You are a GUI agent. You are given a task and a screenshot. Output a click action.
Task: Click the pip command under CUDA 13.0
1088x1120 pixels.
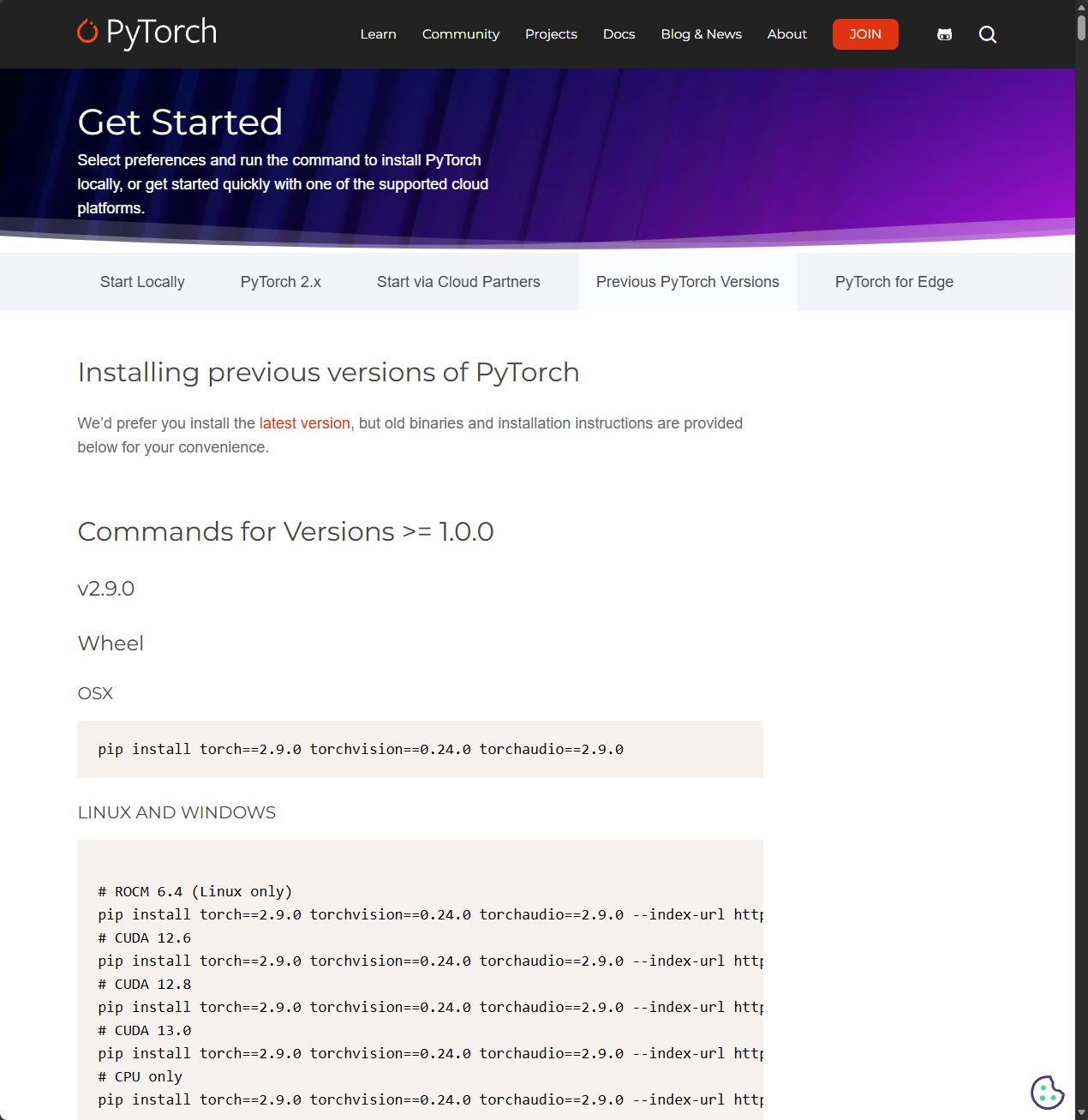click(430, 1053)
